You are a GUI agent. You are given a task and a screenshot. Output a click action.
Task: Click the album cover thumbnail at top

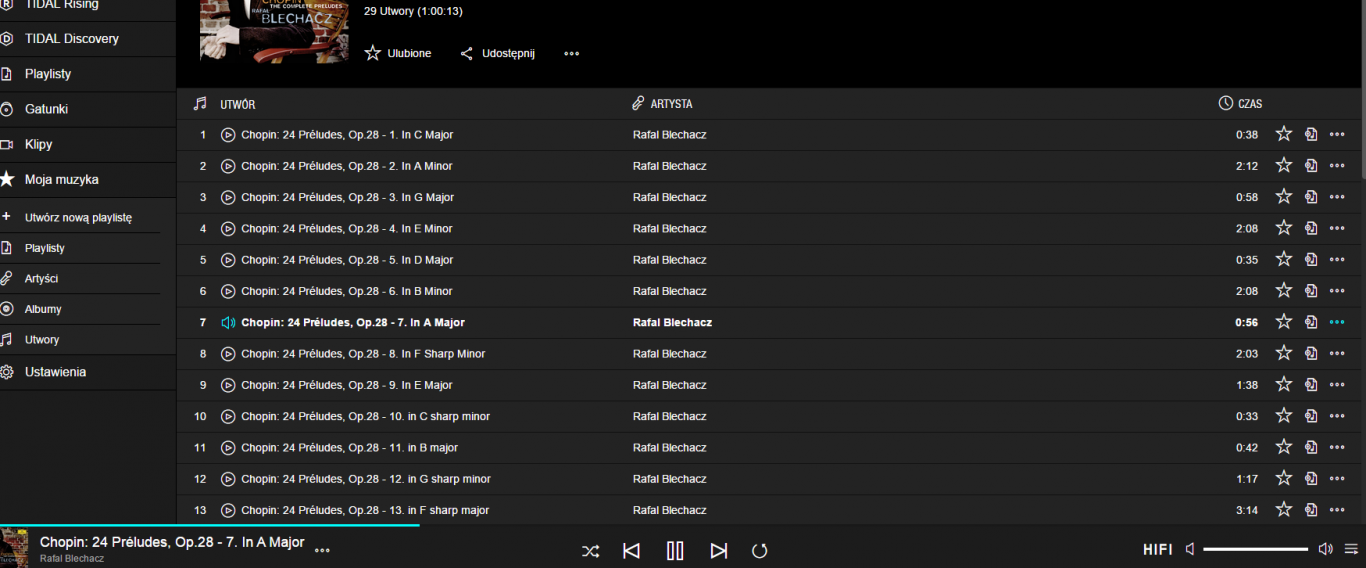274,32
